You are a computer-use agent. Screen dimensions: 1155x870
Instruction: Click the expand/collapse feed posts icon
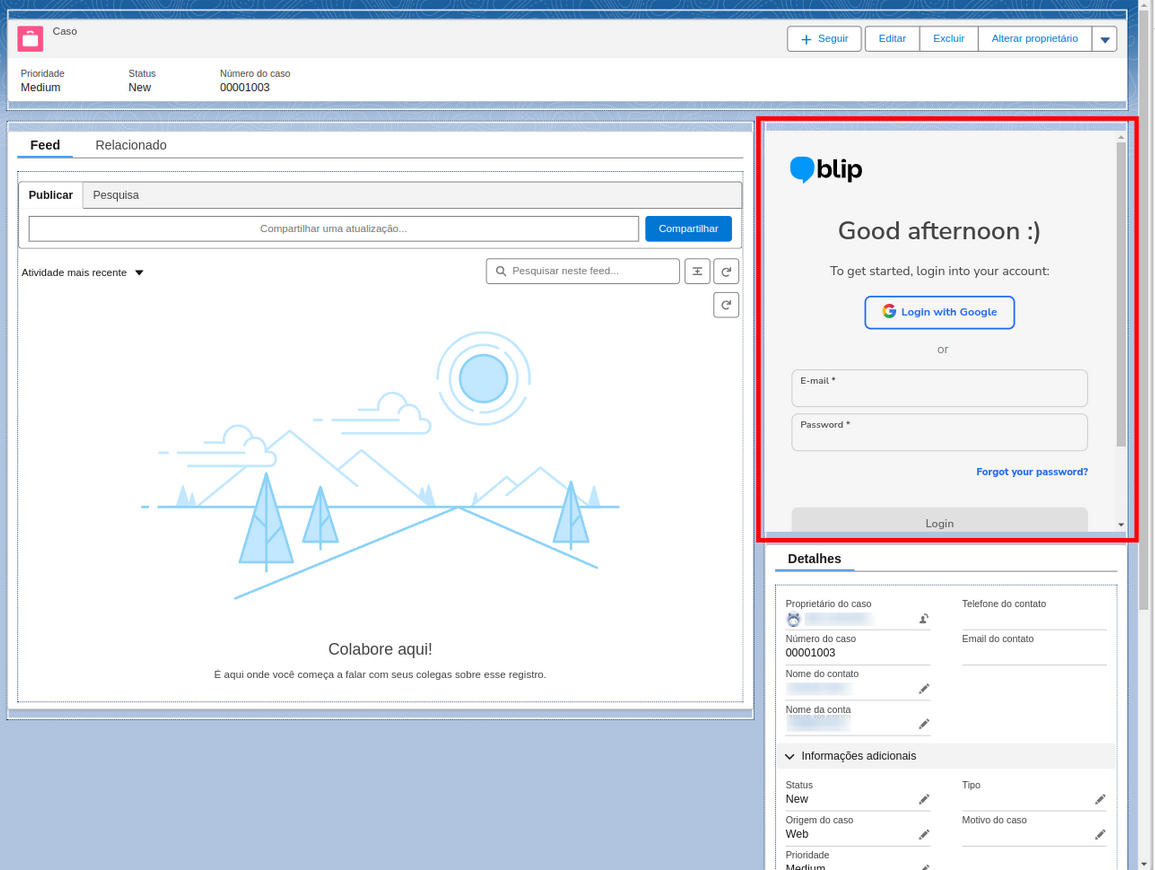[x=697, y=271]
